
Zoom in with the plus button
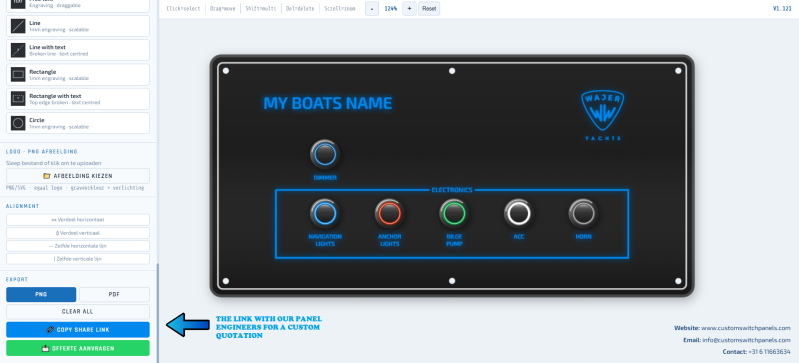pos(409,9)
